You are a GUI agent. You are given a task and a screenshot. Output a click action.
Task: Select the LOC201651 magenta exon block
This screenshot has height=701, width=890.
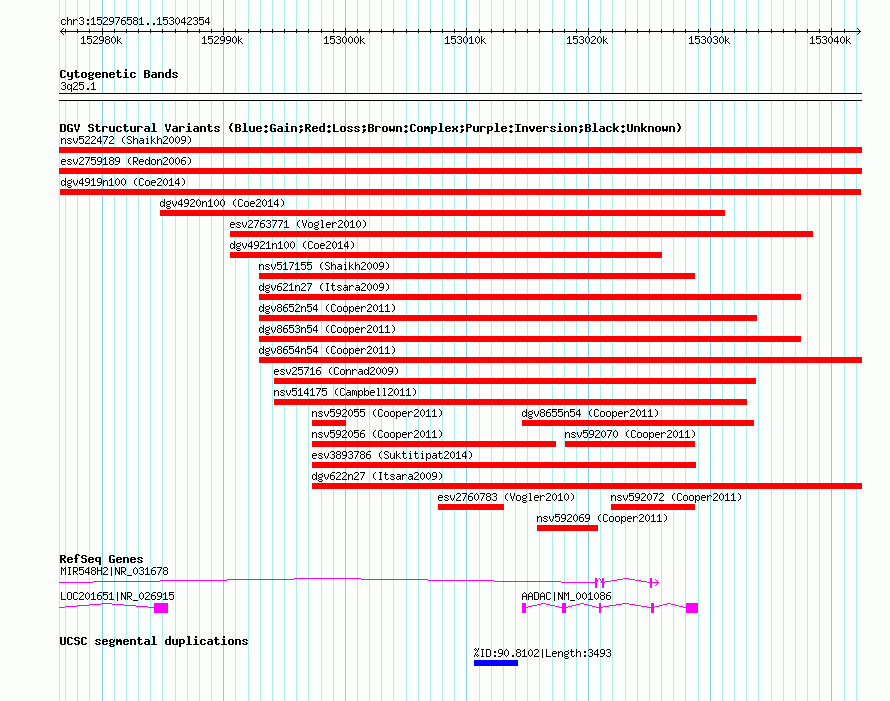pyautogui.click(x=161, y=608)
